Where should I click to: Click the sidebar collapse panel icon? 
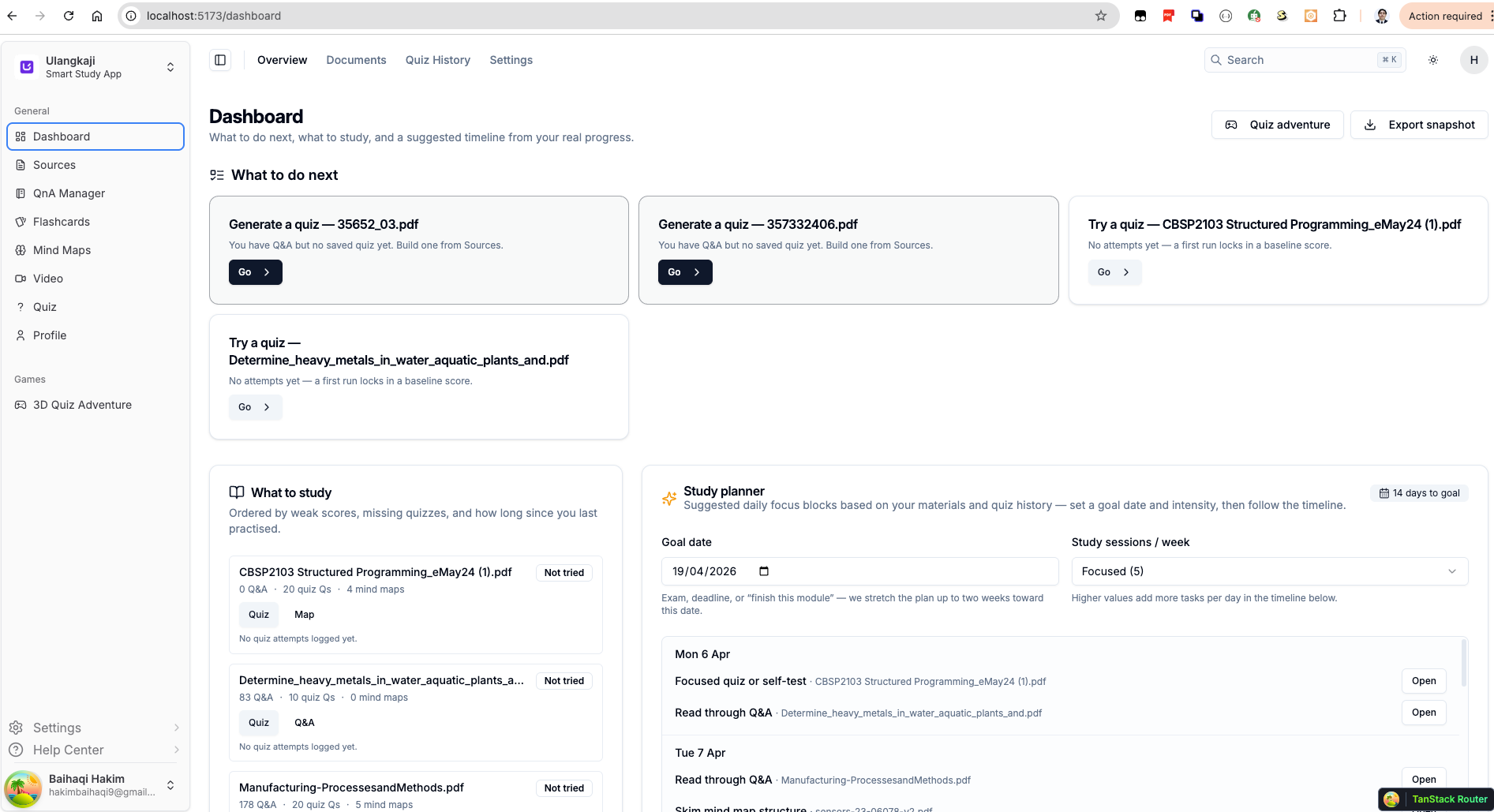pos(220,60)
